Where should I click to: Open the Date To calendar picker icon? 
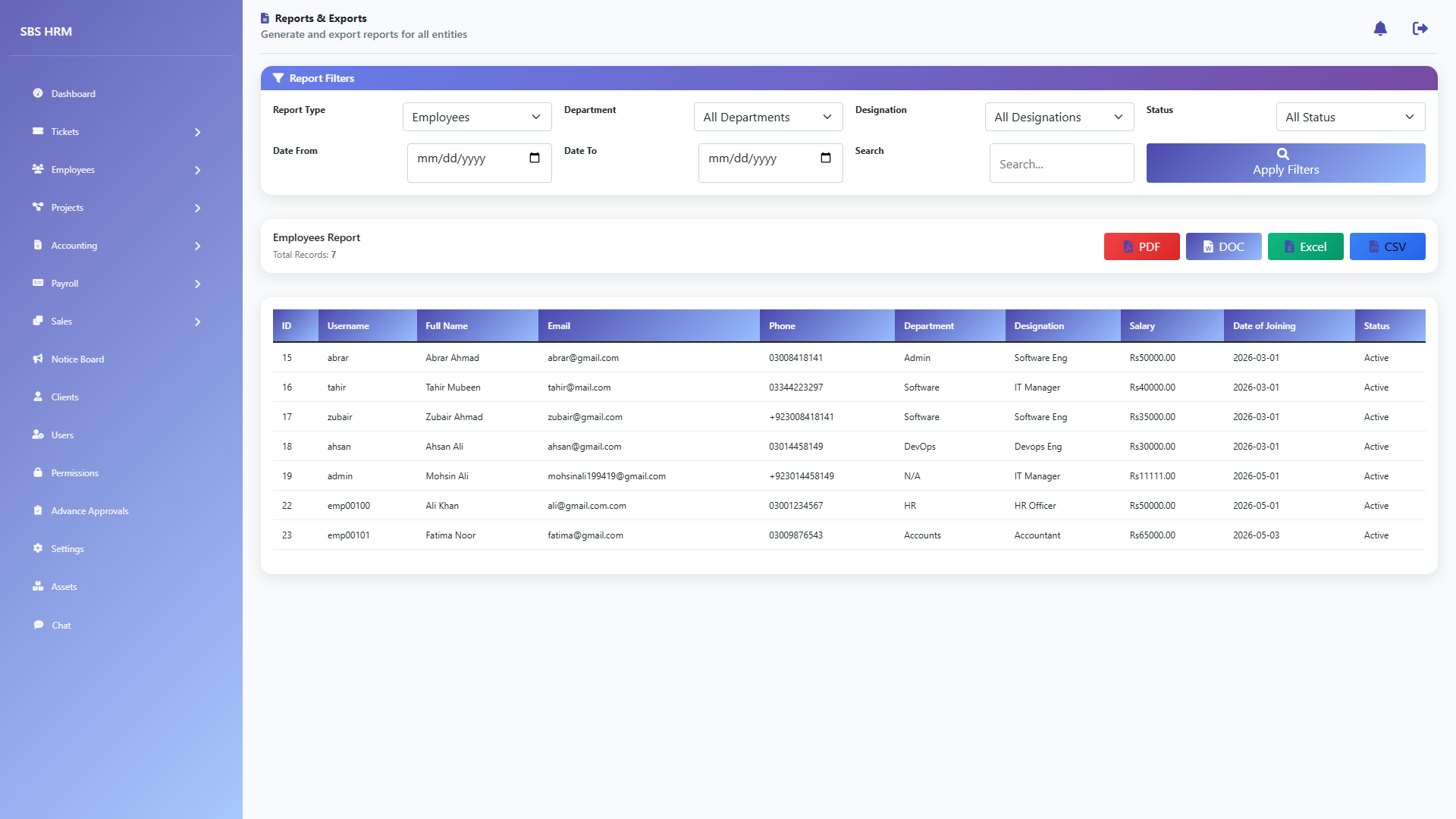(826, 158)
